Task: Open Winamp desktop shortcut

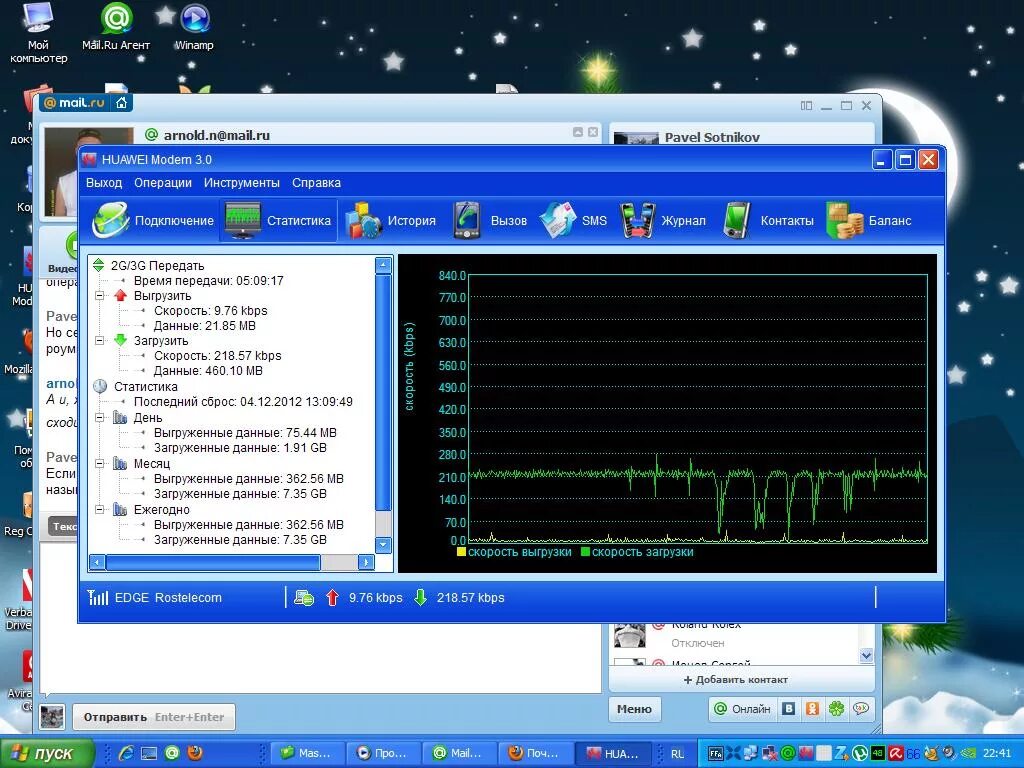Action: pyautogui.click(x=194, y=26)
